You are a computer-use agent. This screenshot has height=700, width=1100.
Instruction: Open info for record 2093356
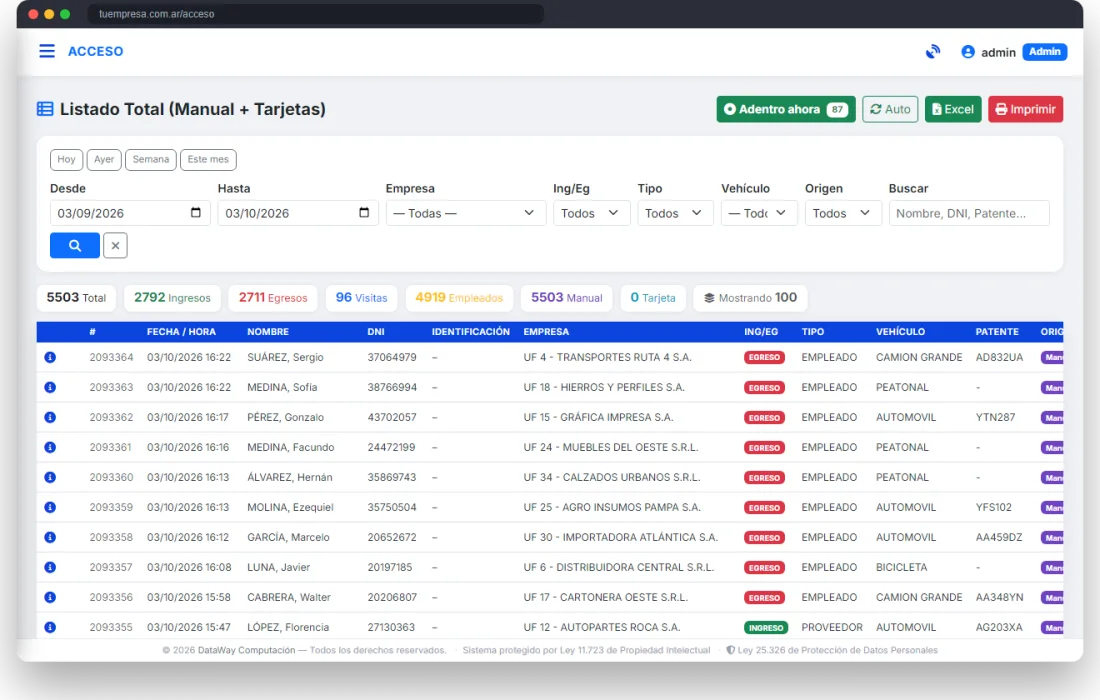coord(50,598)
